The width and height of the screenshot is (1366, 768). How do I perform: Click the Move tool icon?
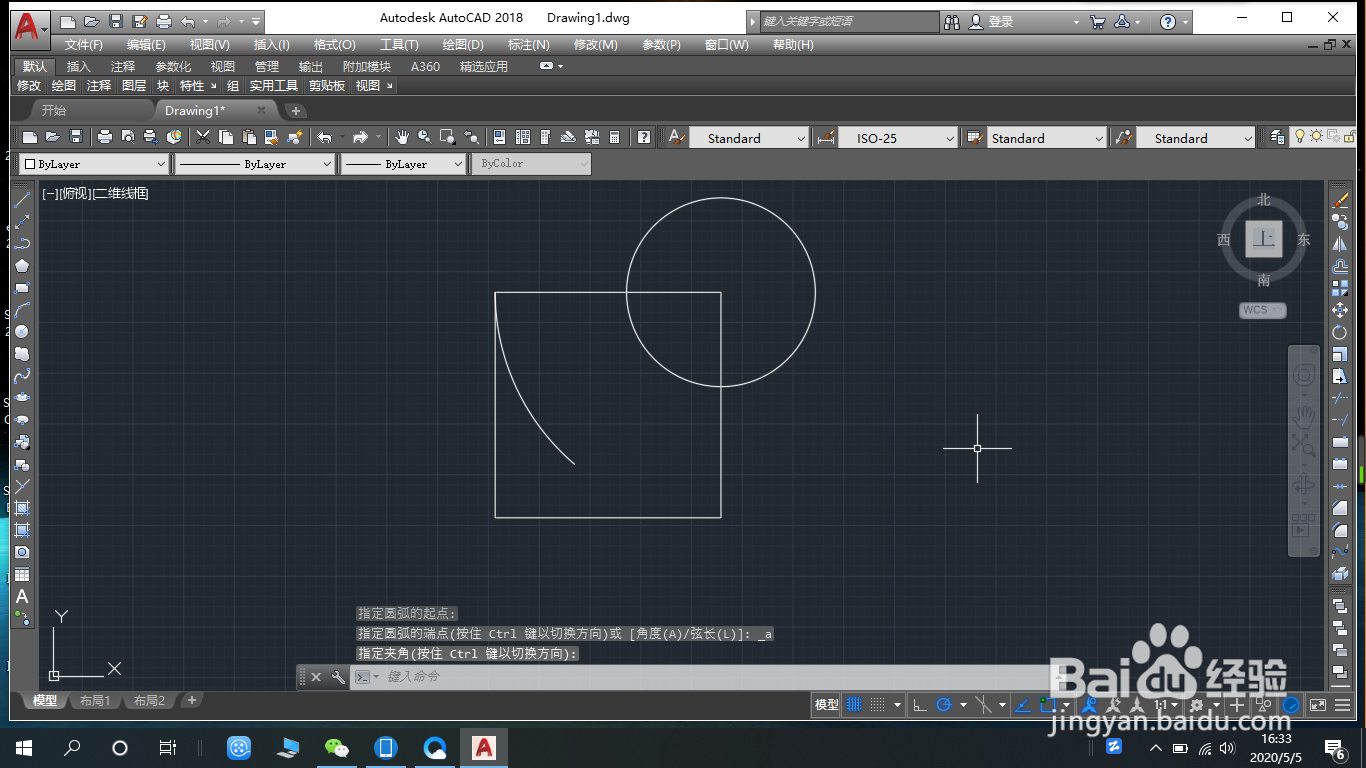coord(1340,310)
